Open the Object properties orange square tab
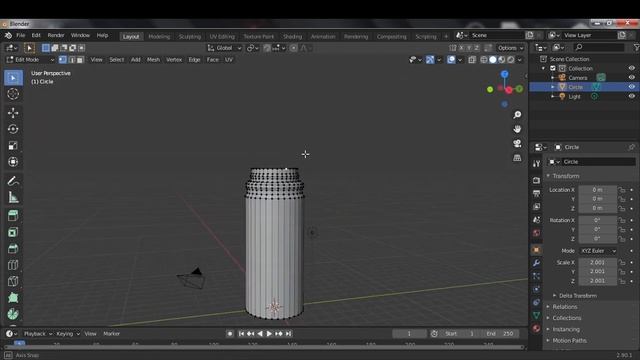 click(x=536, y=249)
